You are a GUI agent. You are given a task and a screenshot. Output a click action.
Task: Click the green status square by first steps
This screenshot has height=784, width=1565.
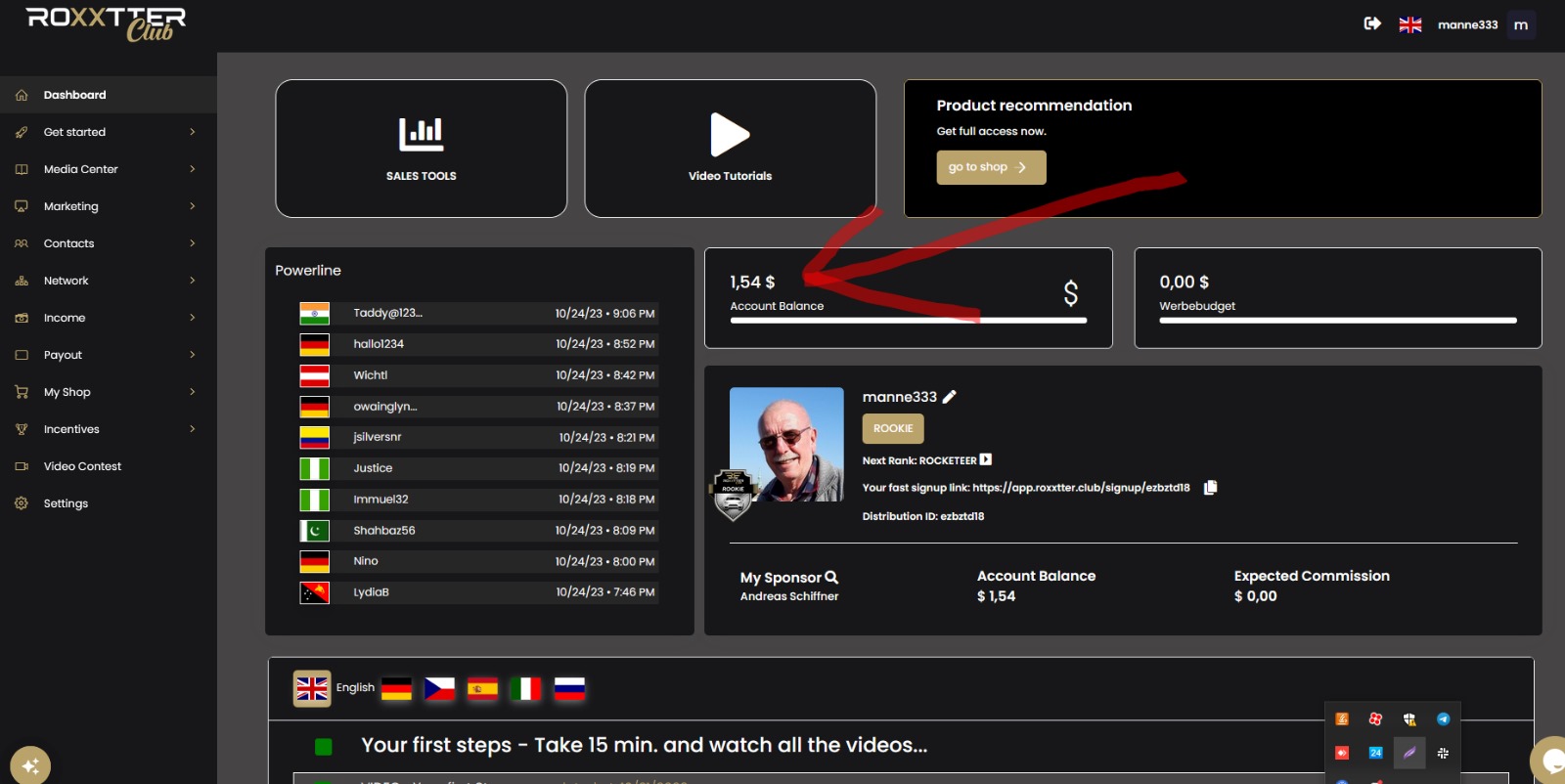[x=324, y=747]
